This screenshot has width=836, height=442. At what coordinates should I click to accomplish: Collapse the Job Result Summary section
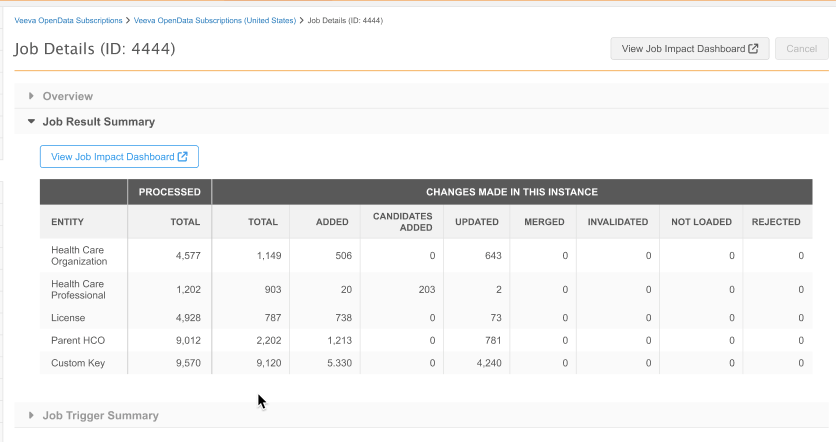pyautogui.click(x=31, y=121)
